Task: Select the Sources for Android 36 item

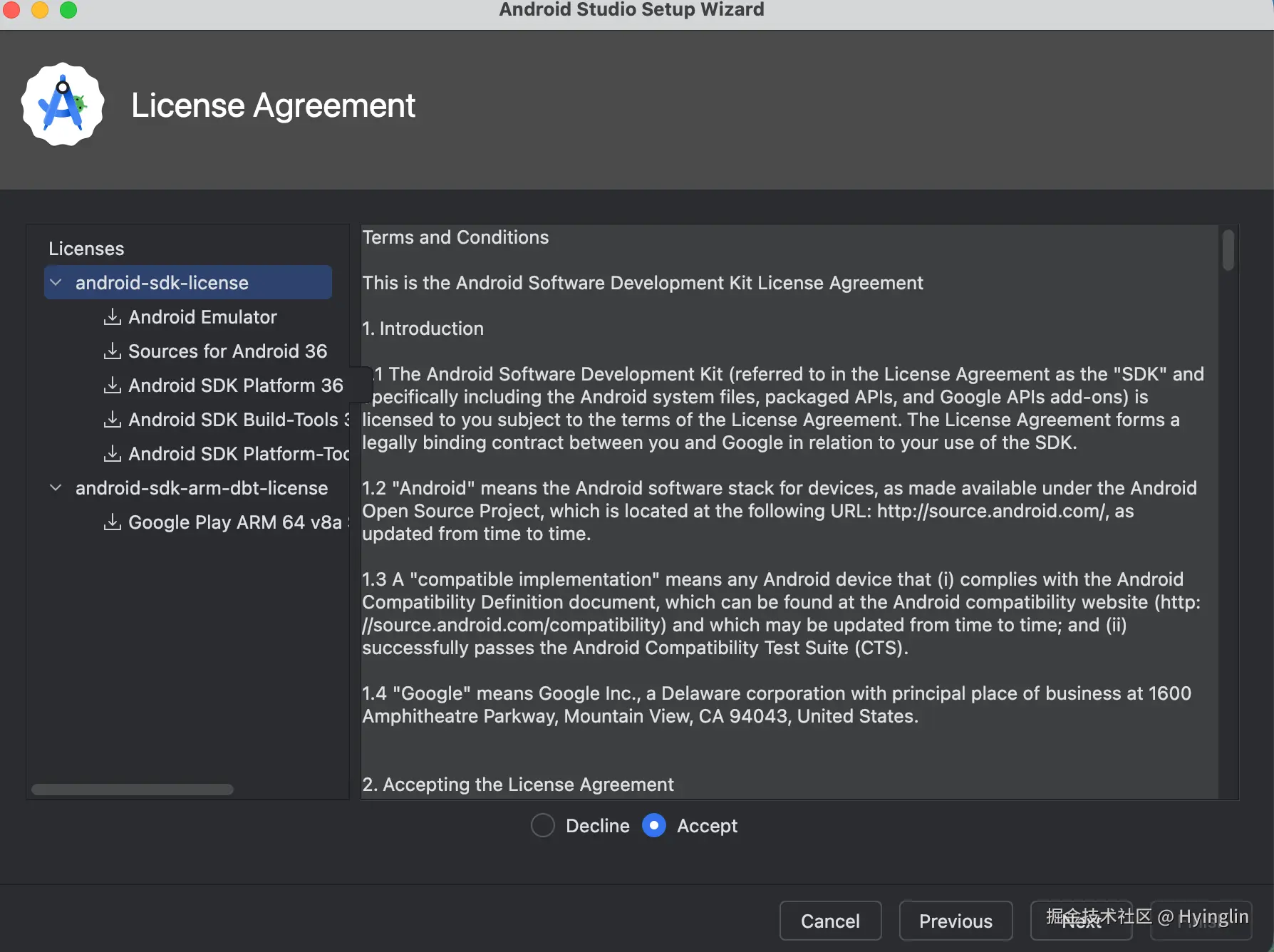Action: tap(228, 351)
